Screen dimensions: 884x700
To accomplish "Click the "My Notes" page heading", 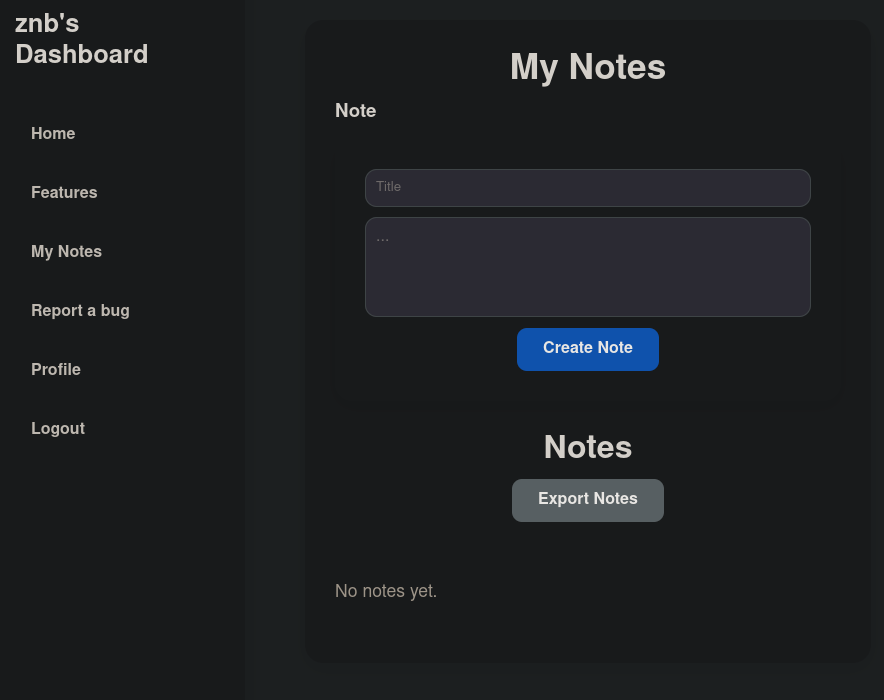I will pyautogui.click(x=587, y=67).
